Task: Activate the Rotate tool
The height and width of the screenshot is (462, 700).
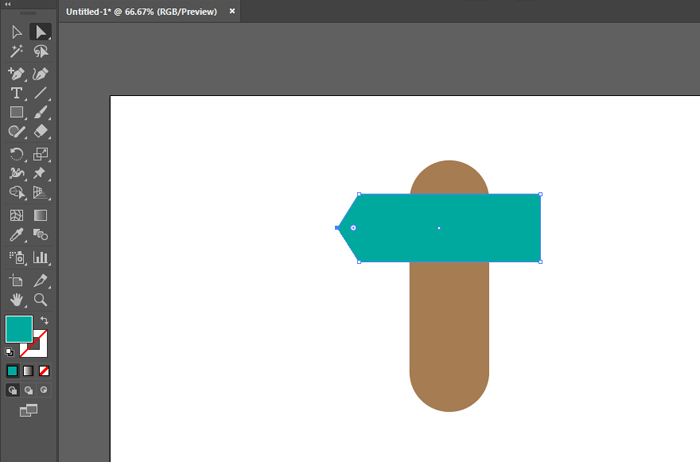Action: coord(17,154)
